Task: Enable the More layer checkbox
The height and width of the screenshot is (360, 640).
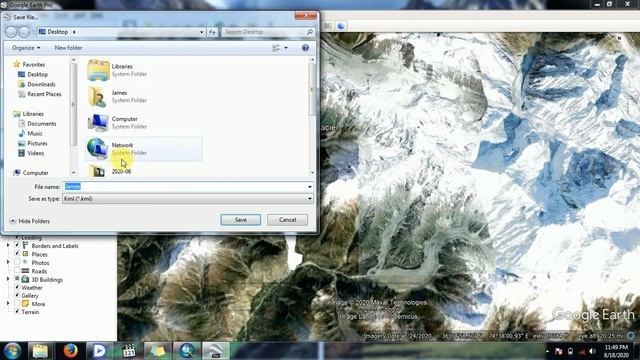Action: (x=17, y=303)
